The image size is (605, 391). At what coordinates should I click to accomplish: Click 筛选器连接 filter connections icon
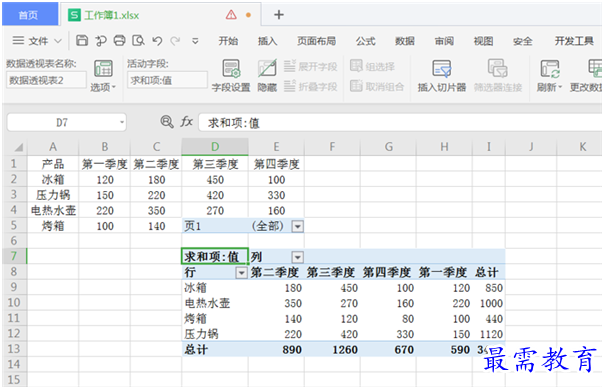pyautogui.click(x=498, y=76)
